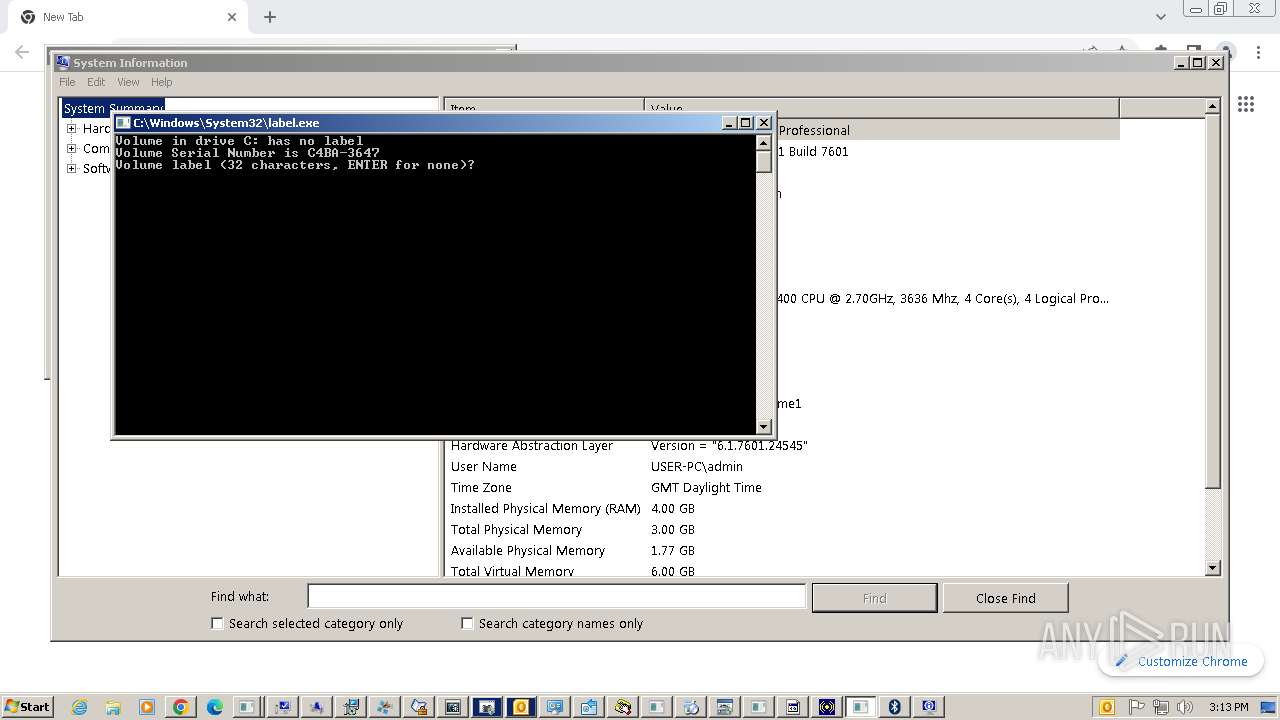Click the Close Find button
The height and width of the screenshot is (720, 1280).
(1005, 598)
